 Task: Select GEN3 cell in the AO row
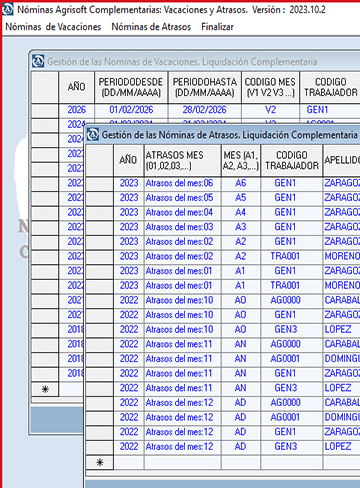click(x=292, y=330)
